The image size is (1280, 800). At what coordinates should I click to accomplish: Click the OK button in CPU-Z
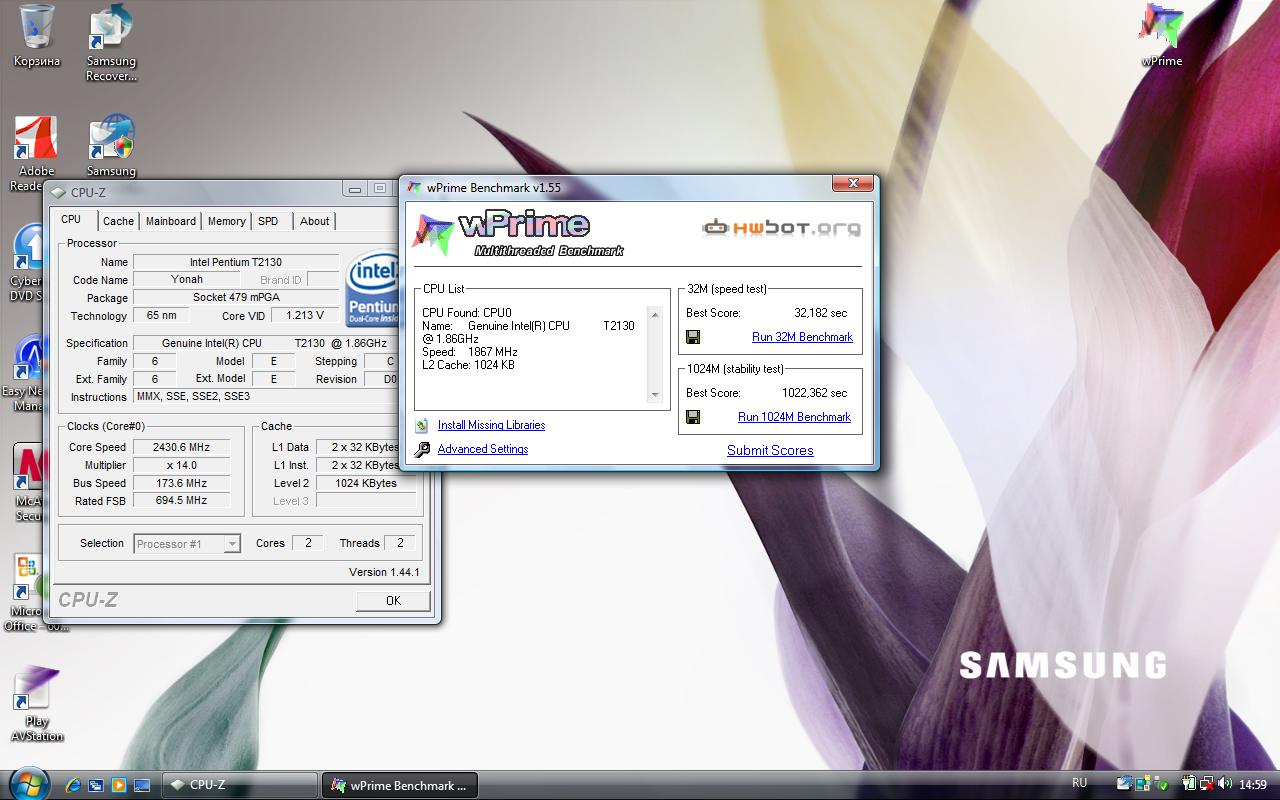393,601
